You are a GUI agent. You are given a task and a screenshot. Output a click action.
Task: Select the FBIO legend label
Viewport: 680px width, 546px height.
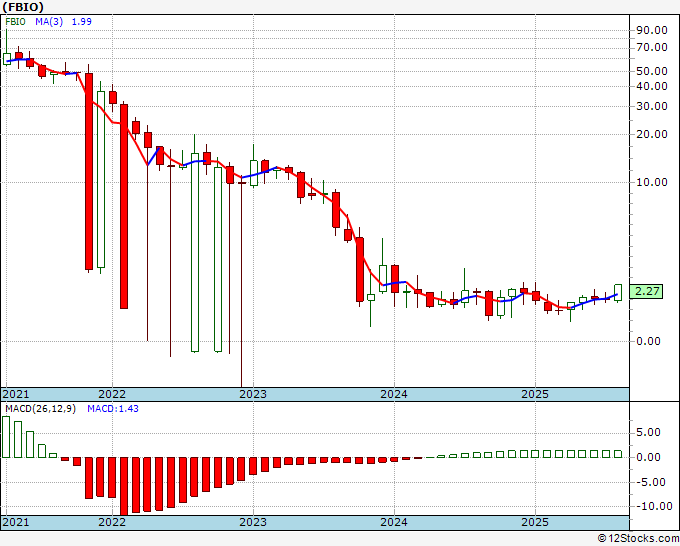(16, 22)
